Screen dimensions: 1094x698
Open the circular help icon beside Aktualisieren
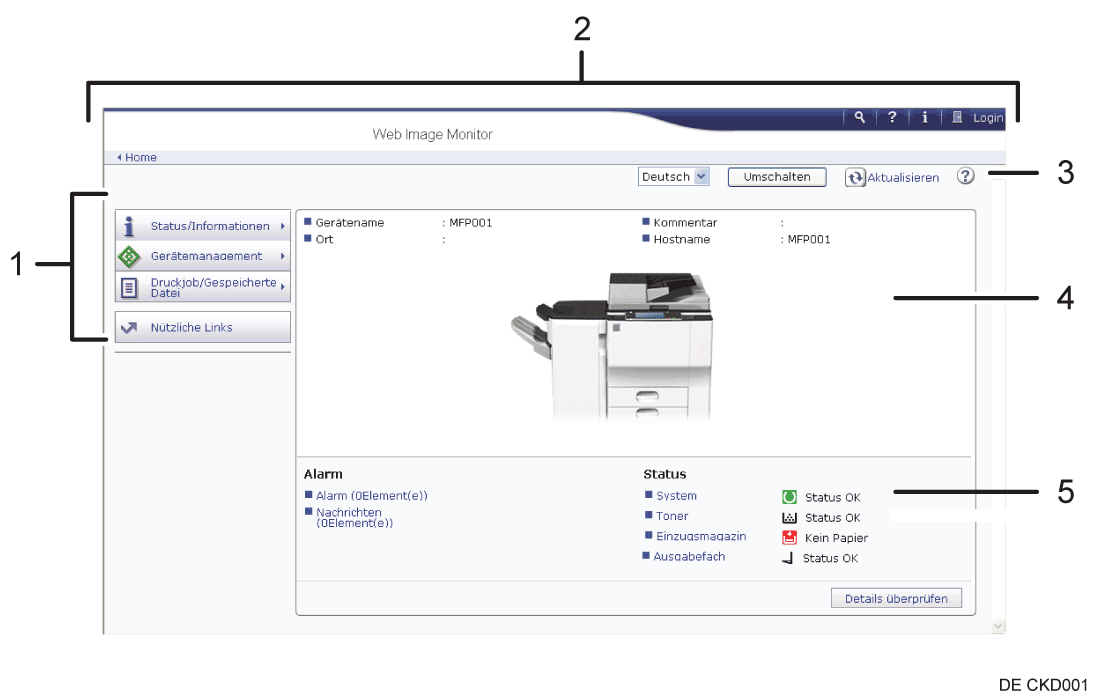[x=965, y=176]
